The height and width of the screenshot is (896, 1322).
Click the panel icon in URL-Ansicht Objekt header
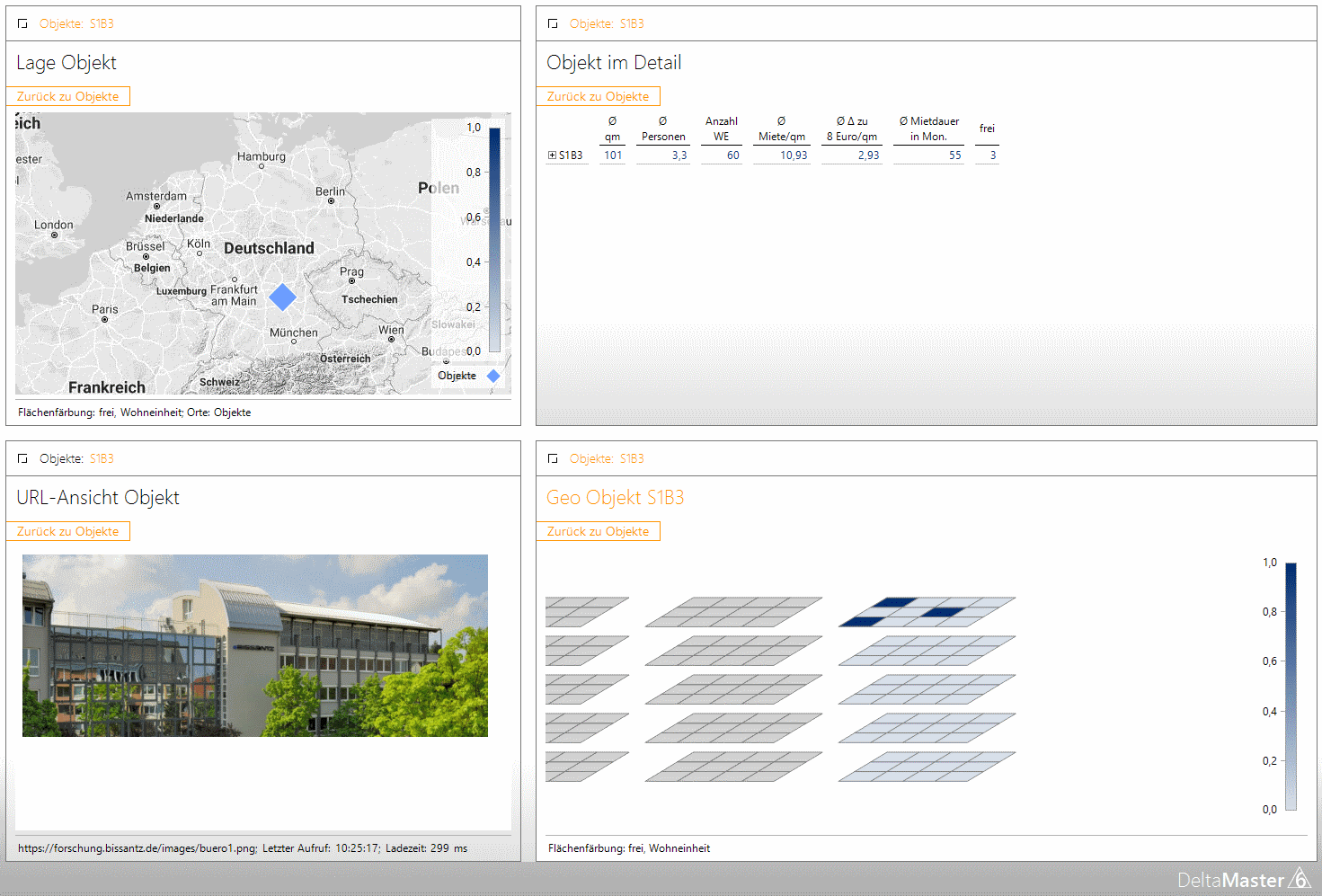pos(22,458)
